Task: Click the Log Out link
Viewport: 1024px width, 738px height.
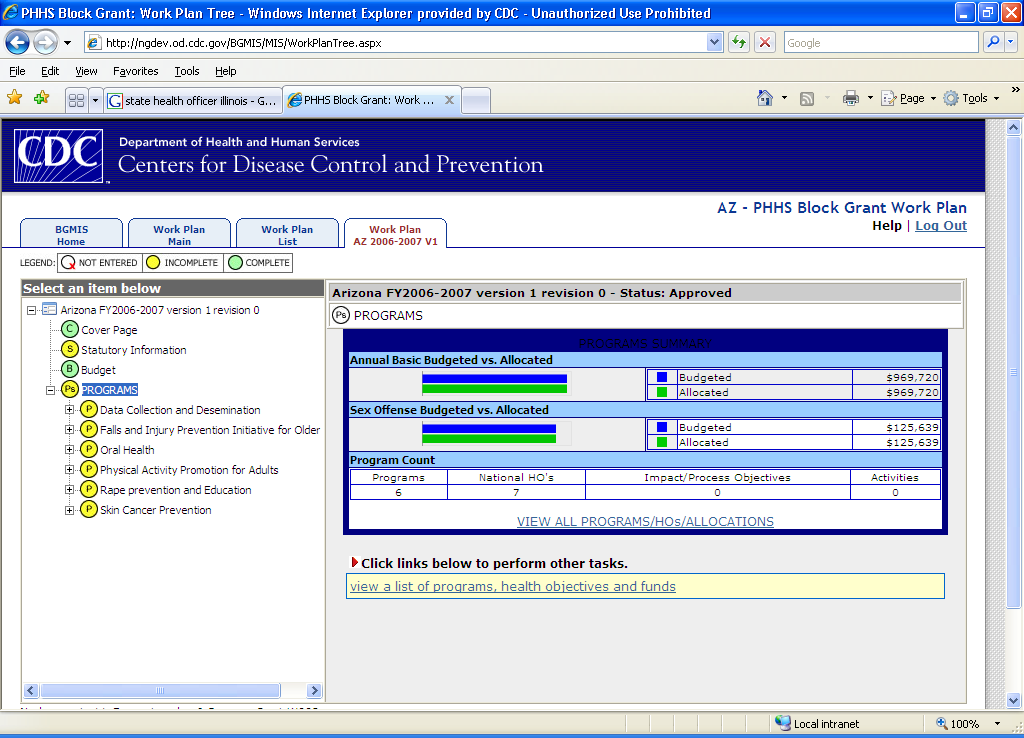Action: (941, 226)
